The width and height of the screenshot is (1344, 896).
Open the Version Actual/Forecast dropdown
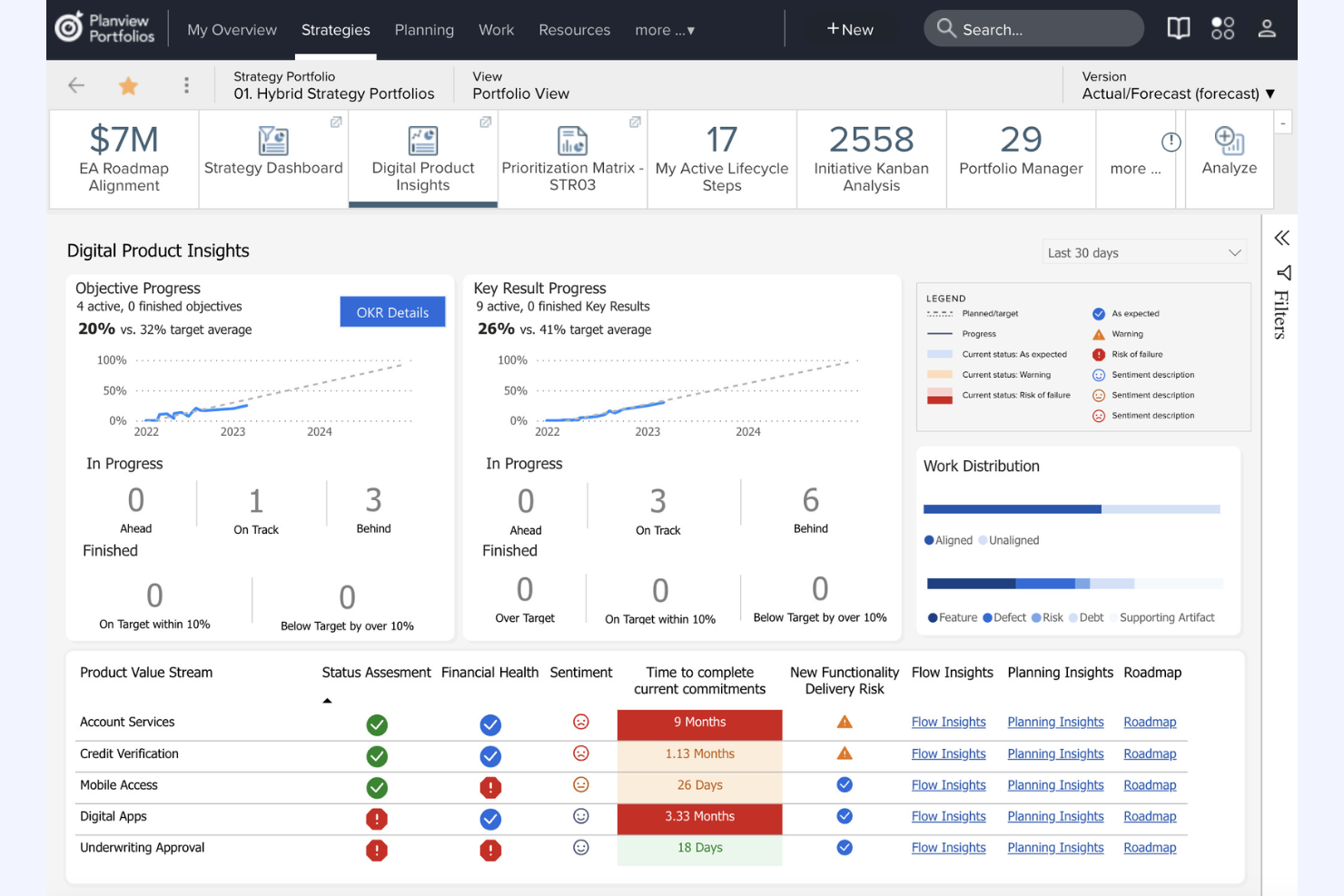[x=1178, y=94]
